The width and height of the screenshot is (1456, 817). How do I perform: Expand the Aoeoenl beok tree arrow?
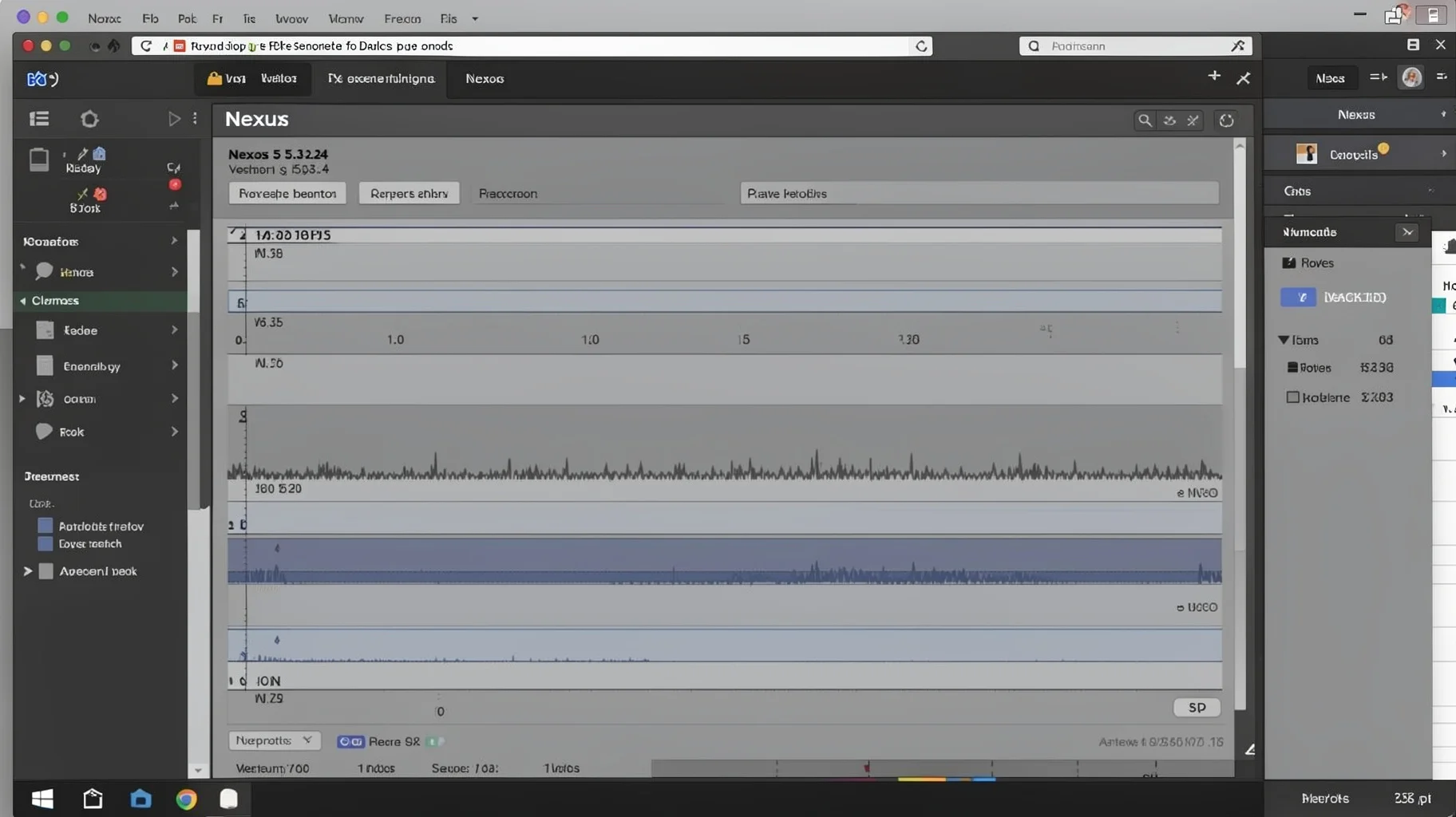27,571
